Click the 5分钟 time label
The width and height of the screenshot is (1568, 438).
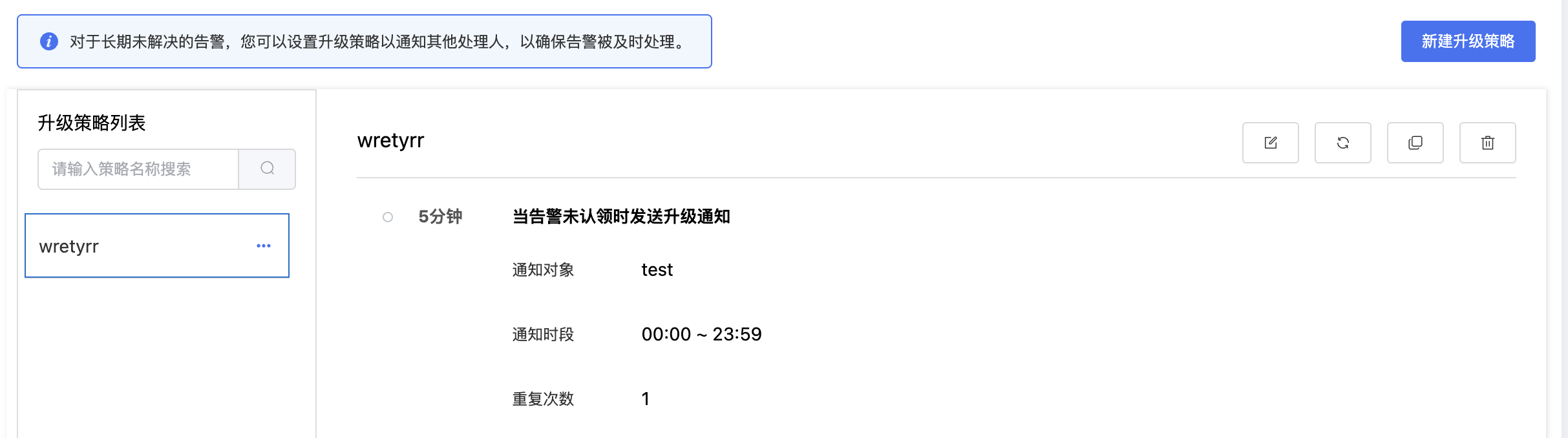[440, 216]
